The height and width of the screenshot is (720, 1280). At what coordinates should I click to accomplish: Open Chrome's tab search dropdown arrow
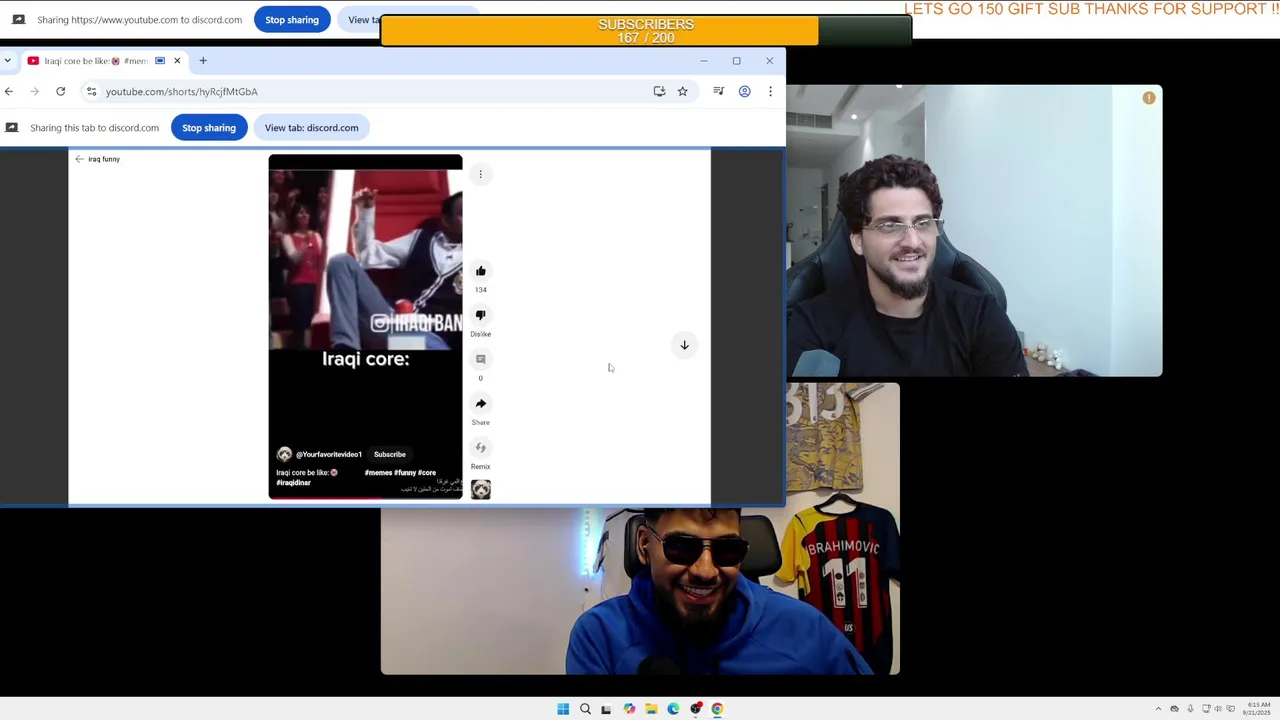point(7,61)
